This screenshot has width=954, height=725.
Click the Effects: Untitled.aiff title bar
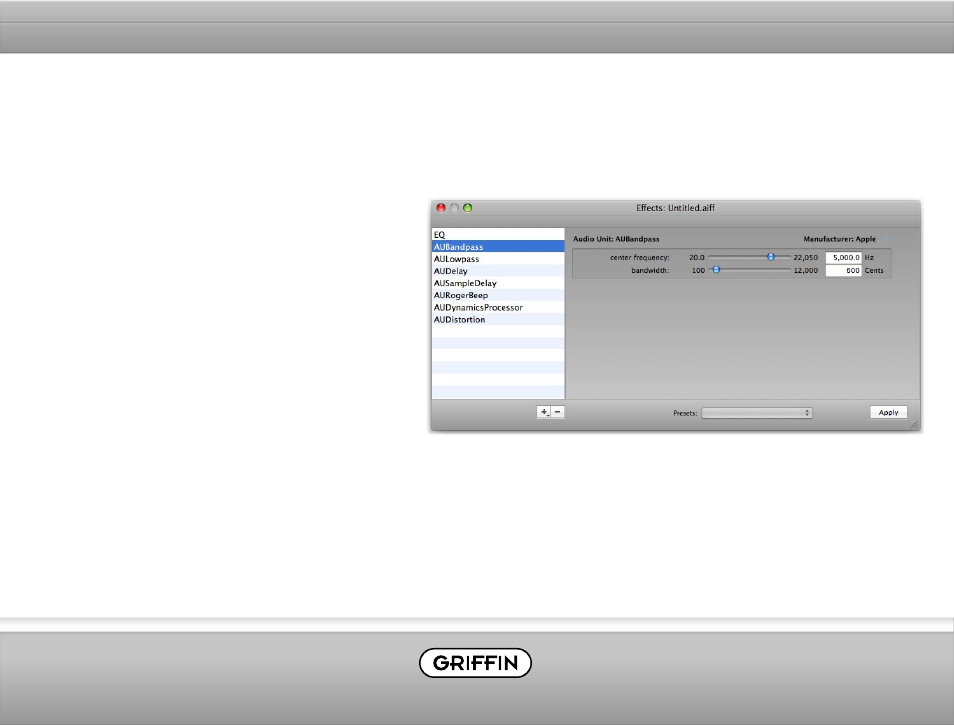tap(675, 208)
